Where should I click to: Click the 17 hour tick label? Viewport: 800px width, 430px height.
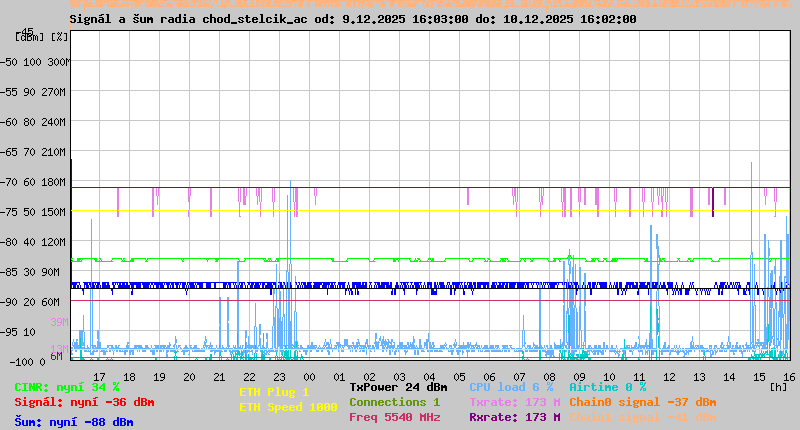pos(99,376)
